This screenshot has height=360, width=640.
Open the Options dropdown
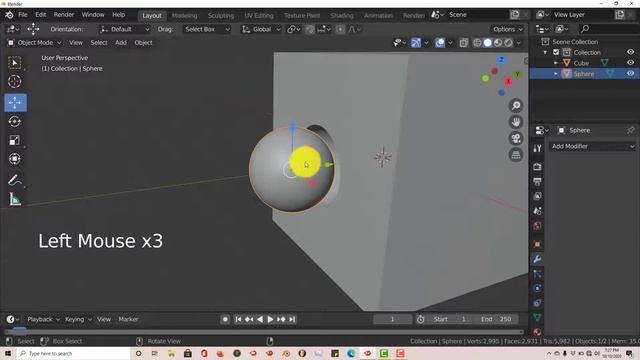(x=507, y=29)
